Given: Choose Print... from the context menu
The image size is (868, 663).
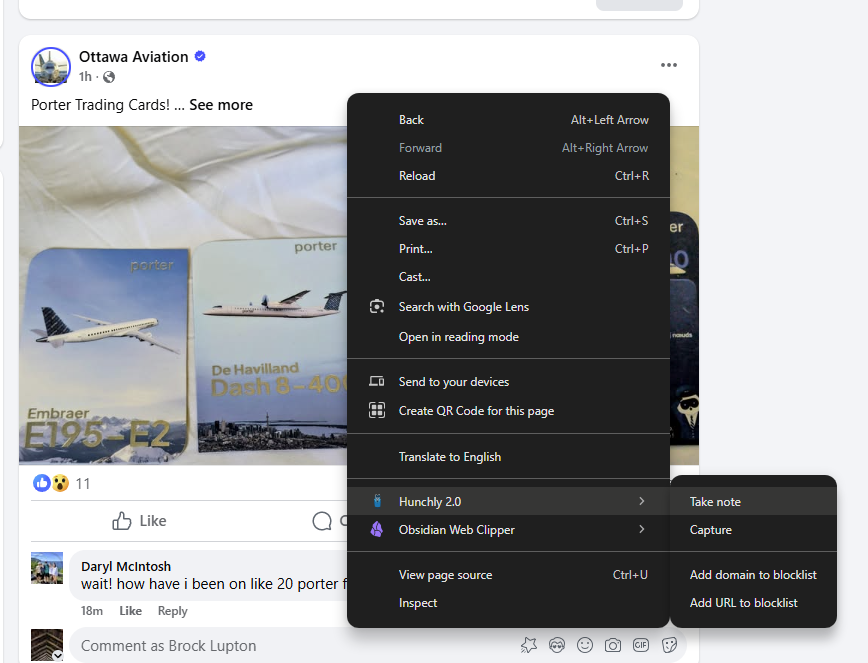Looking at the screenshot, I should tap(508, 249).
